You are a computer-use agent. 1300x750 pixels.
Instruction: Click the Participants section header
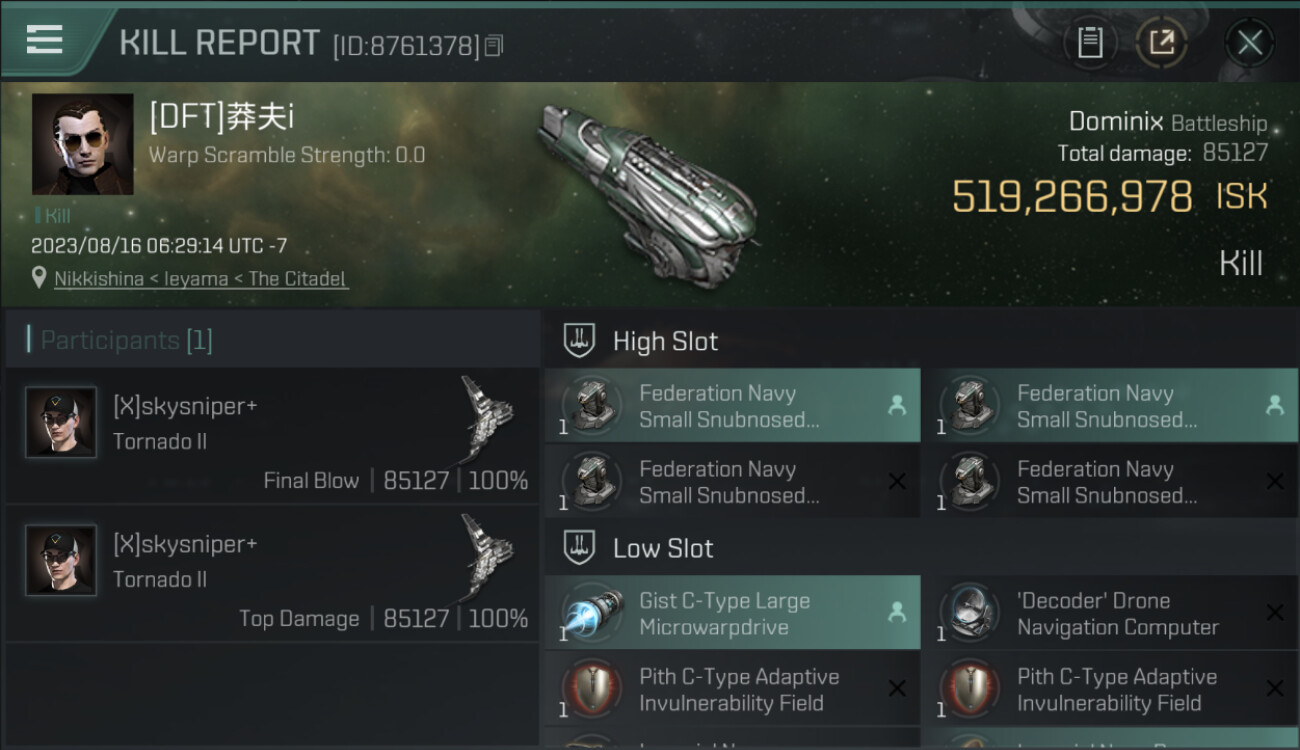click(126, 340)
